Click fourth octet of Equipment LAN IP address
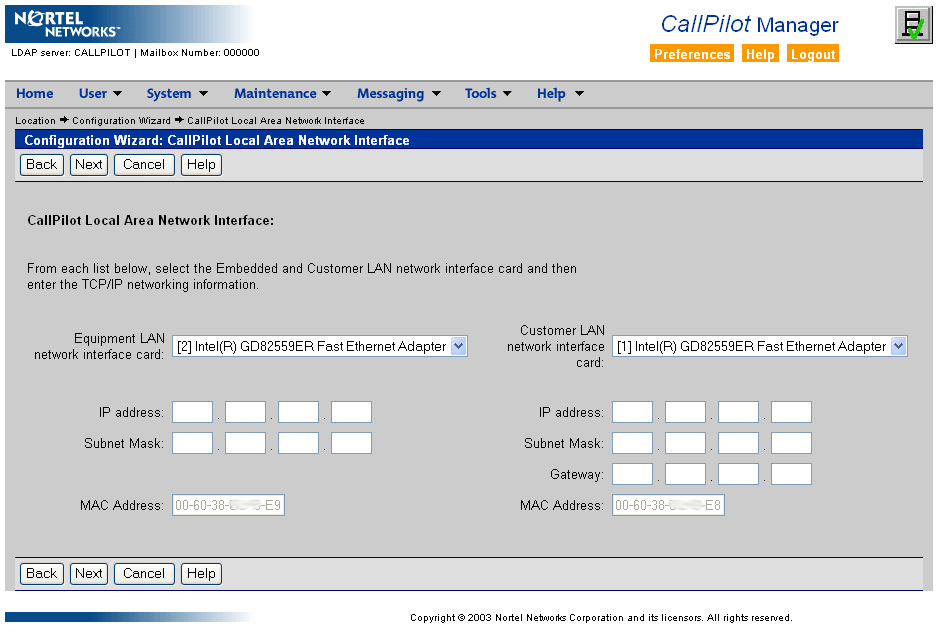The width and height of the screenshot is (938, 635). click(352, 412)
